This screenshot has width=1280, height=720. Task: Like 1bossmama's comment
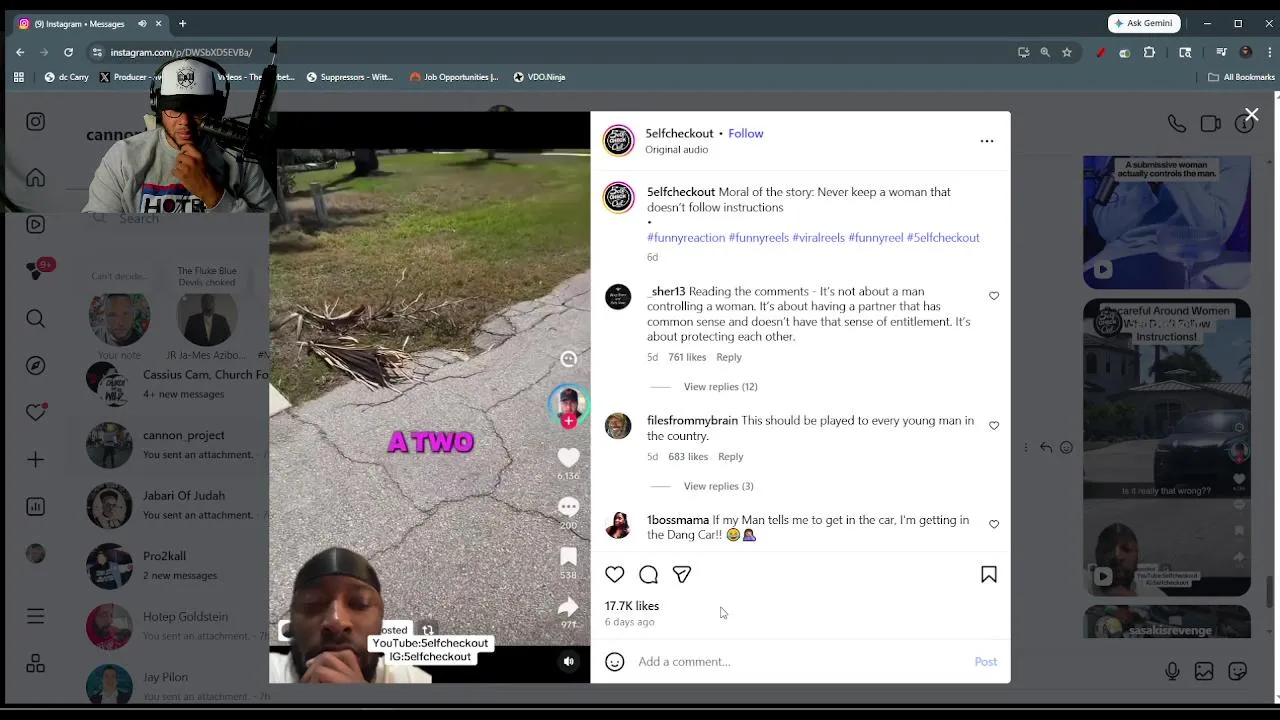pos(994,524)
